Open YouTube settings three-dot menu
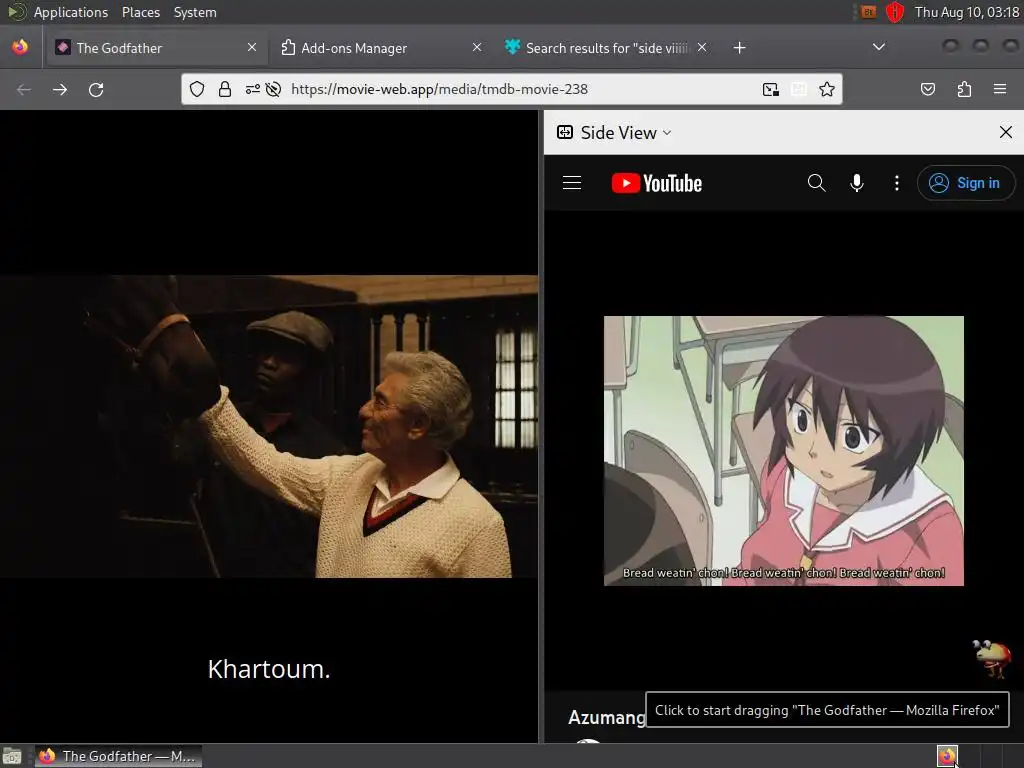The width and height of the screenshot is (1024, 768). 897,183
